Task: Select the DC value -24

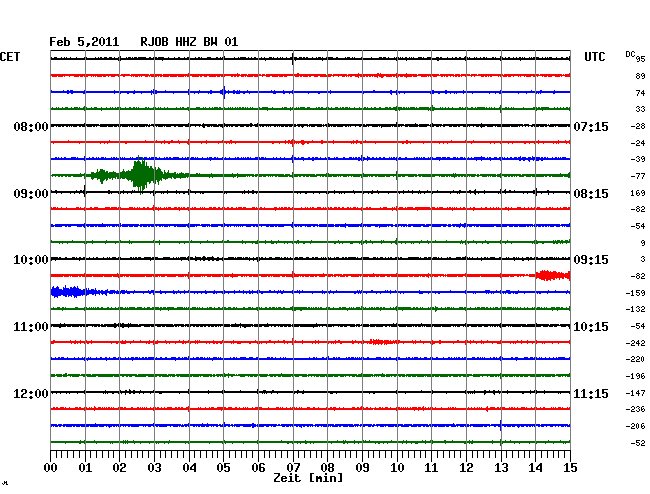Action: 638,143
